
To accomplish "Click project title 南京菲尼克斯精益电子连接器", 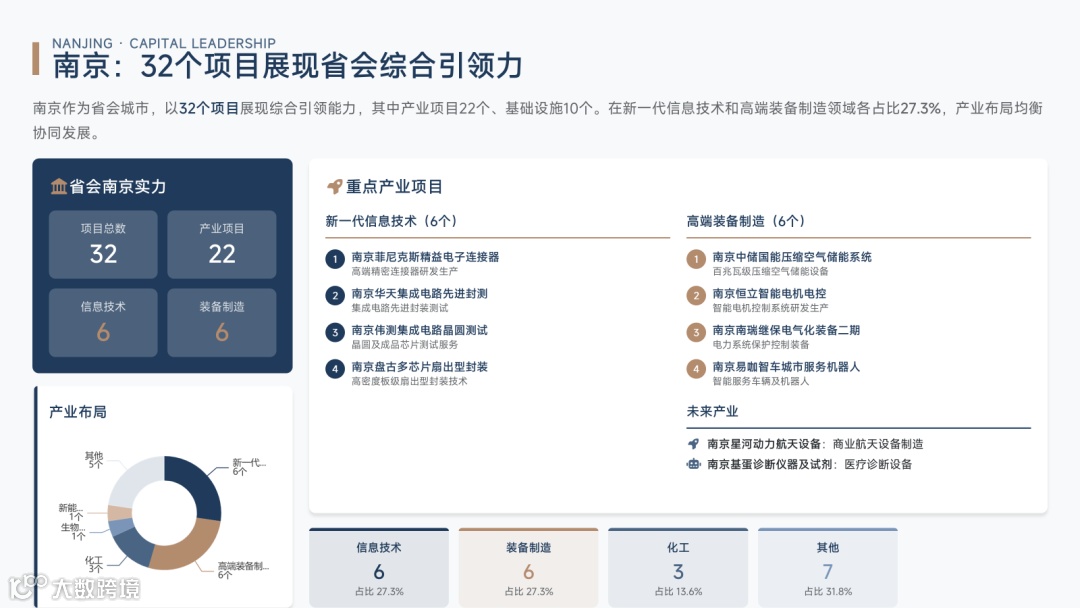I will 425,257.
